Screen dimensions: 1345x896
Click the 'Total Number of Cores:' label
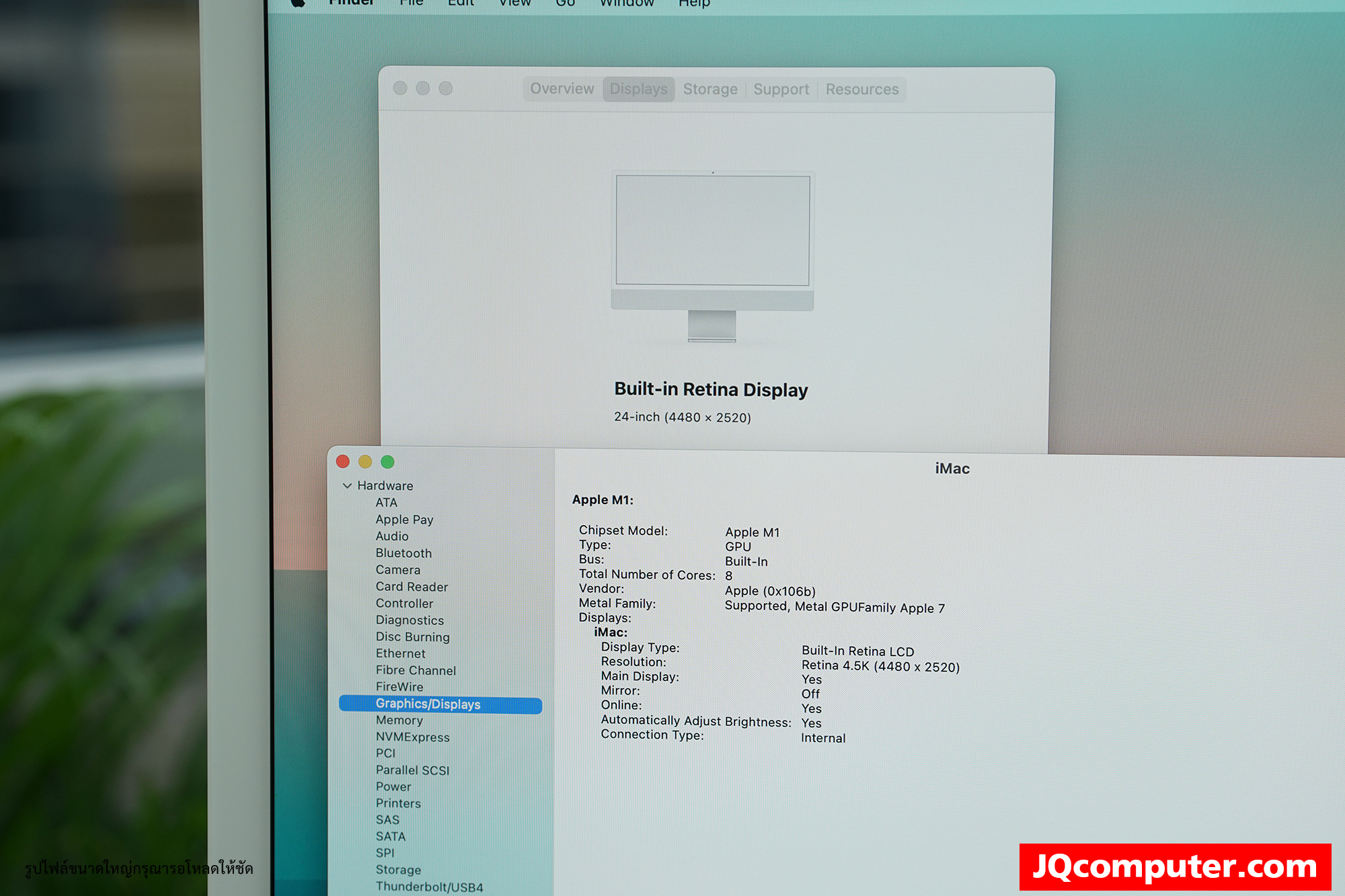647,575
